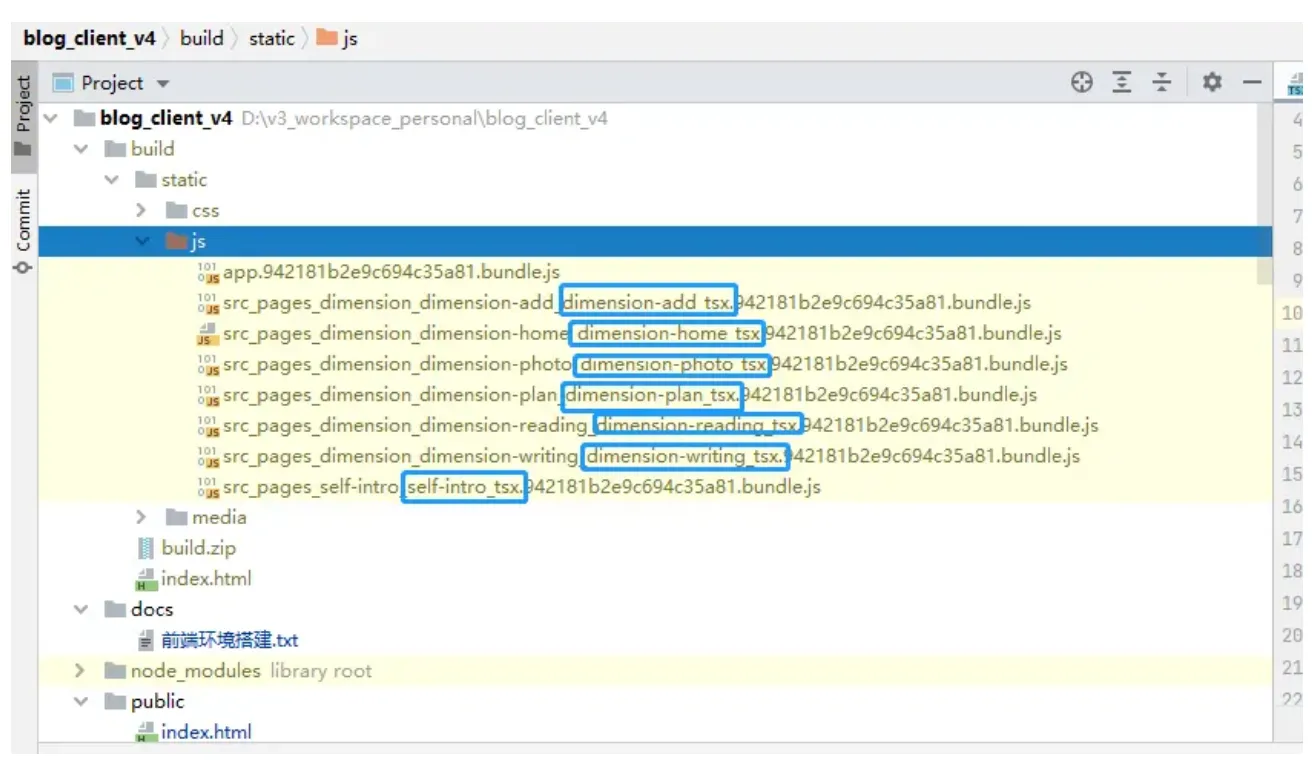Select the 前端环境搭建.txt file
Screen dimensions: 1312x764
click(x=229, y=640)
